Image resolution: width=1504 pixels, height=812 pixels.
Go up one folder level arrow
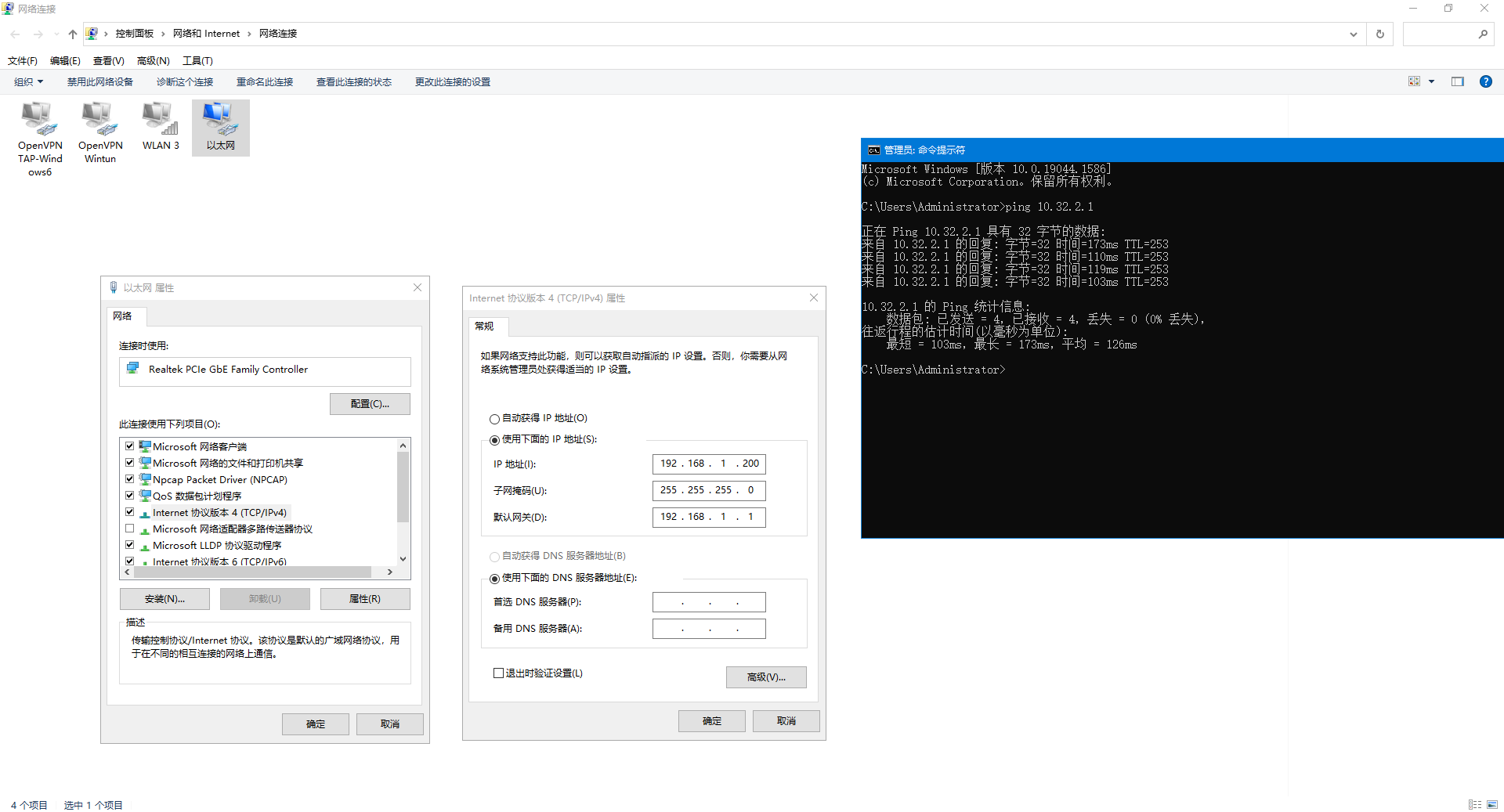(73, 34)
